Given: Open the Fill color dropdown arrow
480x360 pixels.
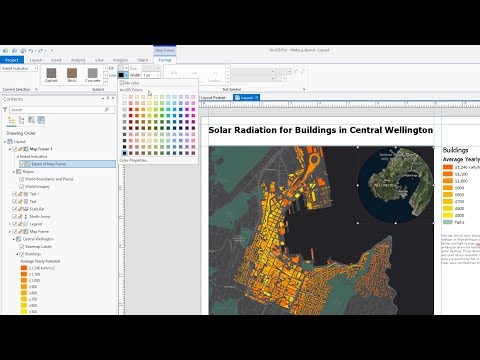Looking at the screenshot, I should pyautogui.click(x=126, y=68).
